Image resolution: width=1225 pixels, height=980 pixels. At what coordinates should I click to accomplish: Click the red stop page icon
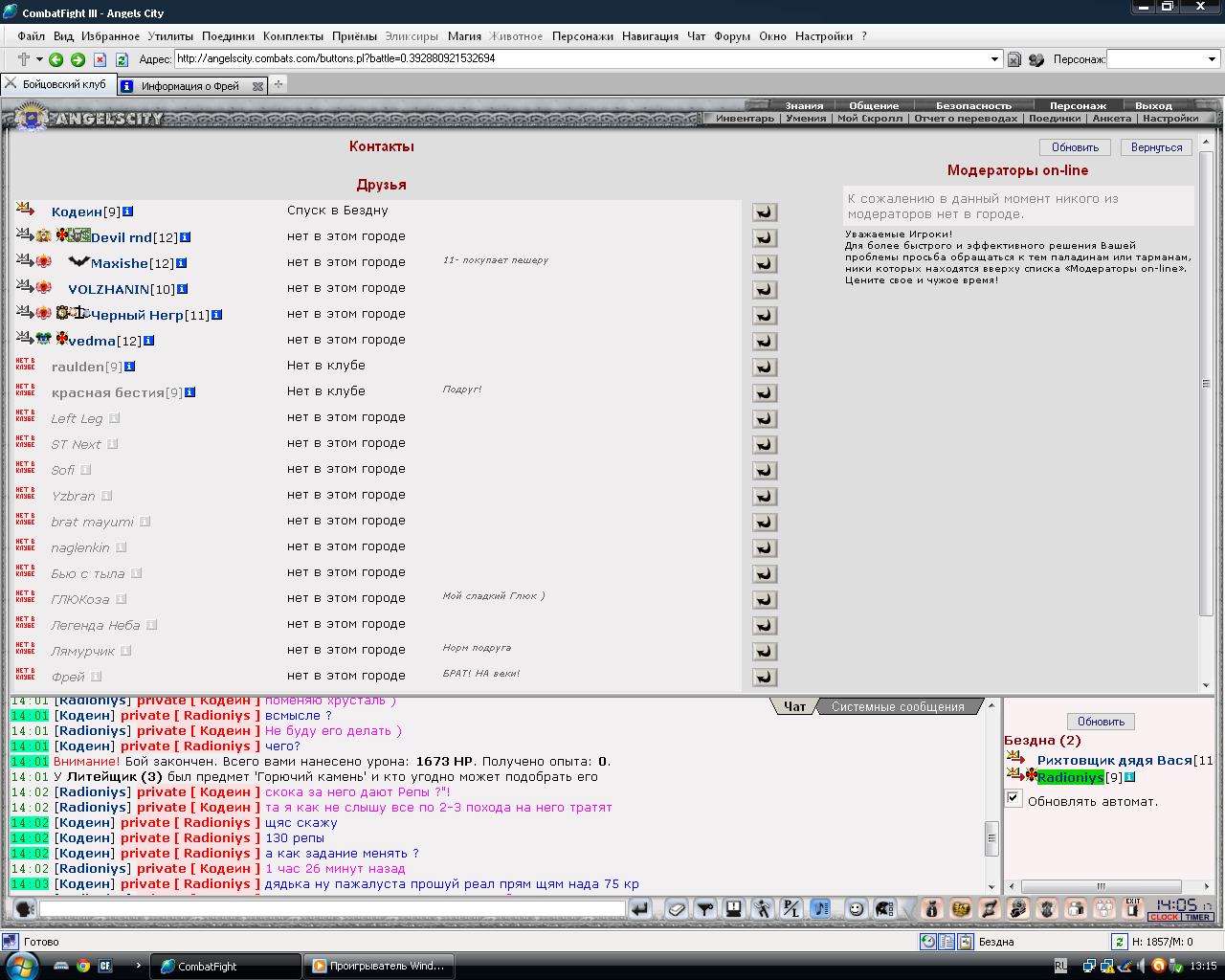point(100,59)
